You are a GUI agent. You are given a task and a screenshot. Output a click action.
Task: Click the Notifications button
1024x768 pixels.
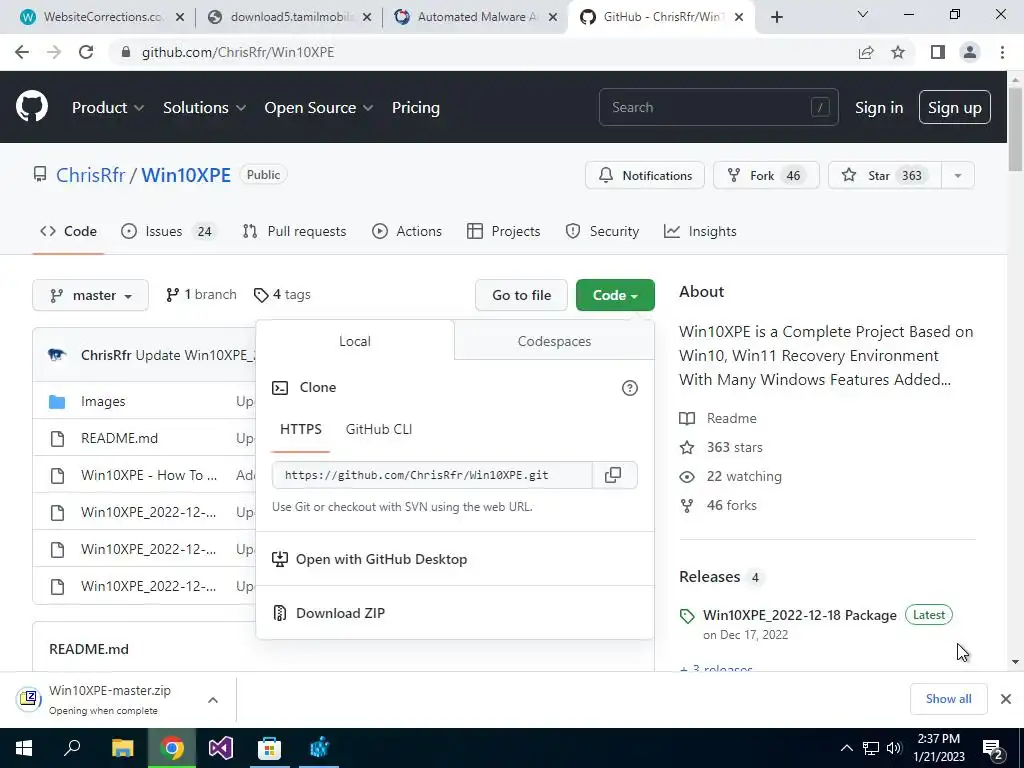(x=645, y=176)
